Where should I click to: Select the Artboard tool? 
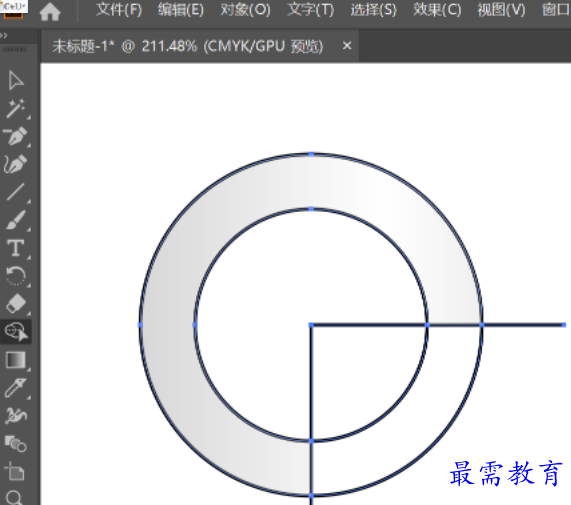point(16,471)
